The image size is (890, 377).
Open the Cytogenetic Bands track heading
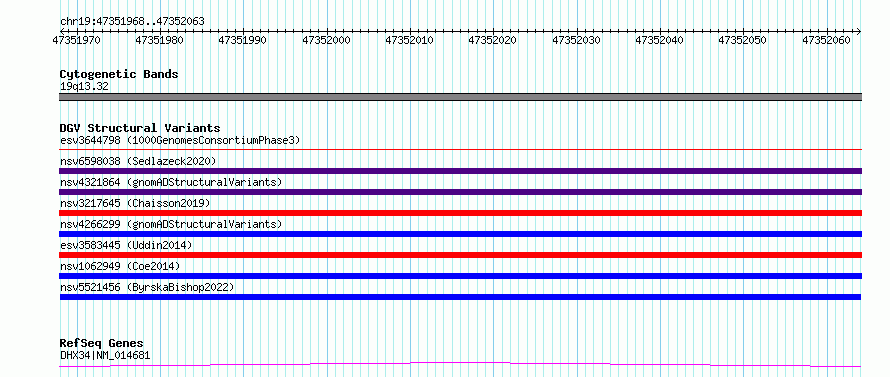click(x=119, y=74)
